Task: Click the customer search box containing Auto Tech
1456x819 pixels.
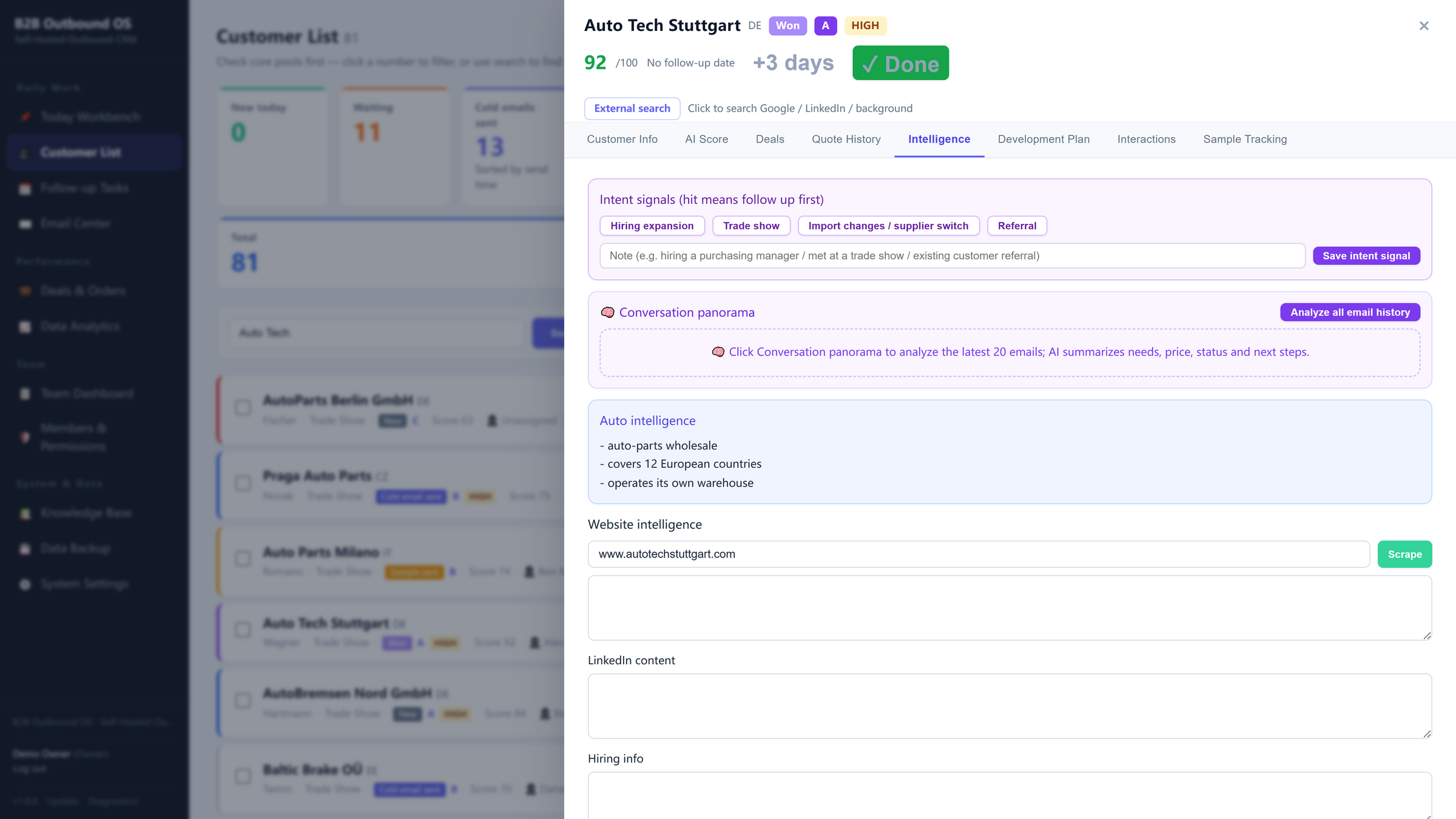Action: point(376,332)
